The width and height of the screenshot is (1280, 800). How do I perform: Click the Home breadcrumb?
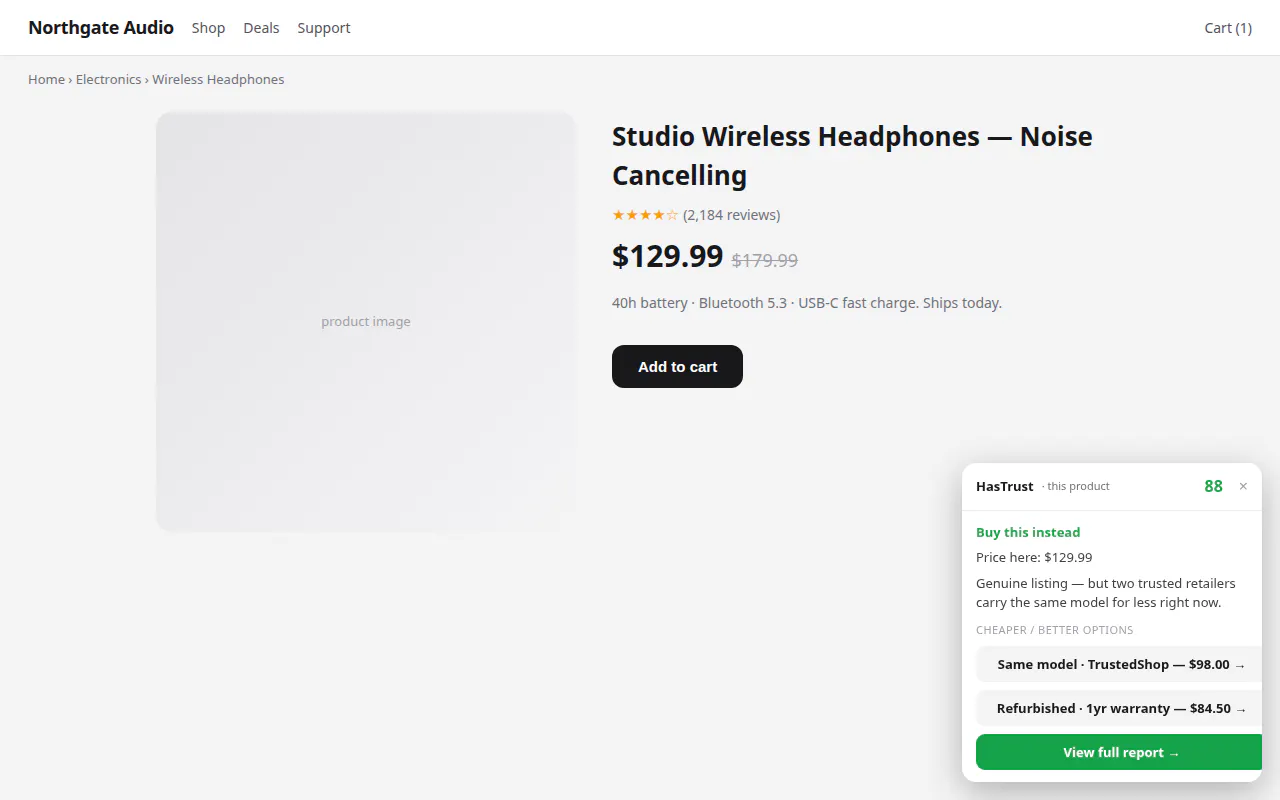[46, 79]
